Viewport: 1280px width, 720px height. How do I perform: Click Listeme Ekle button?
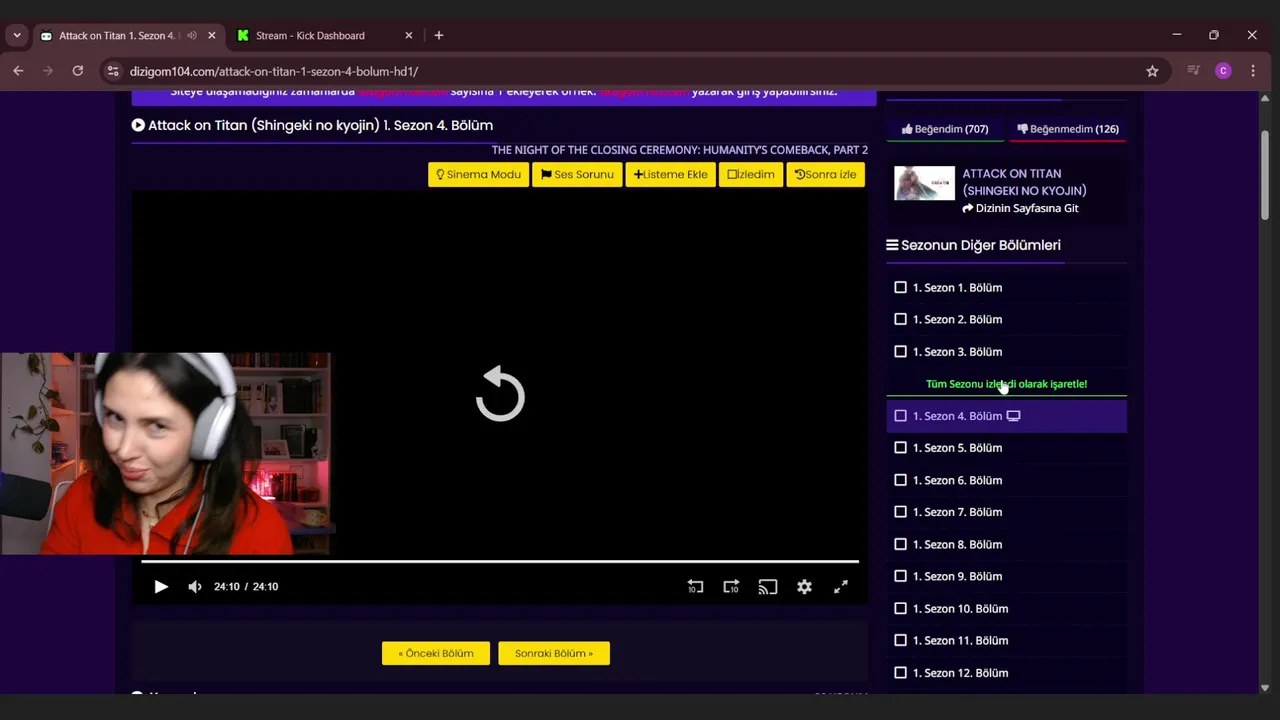670,174
